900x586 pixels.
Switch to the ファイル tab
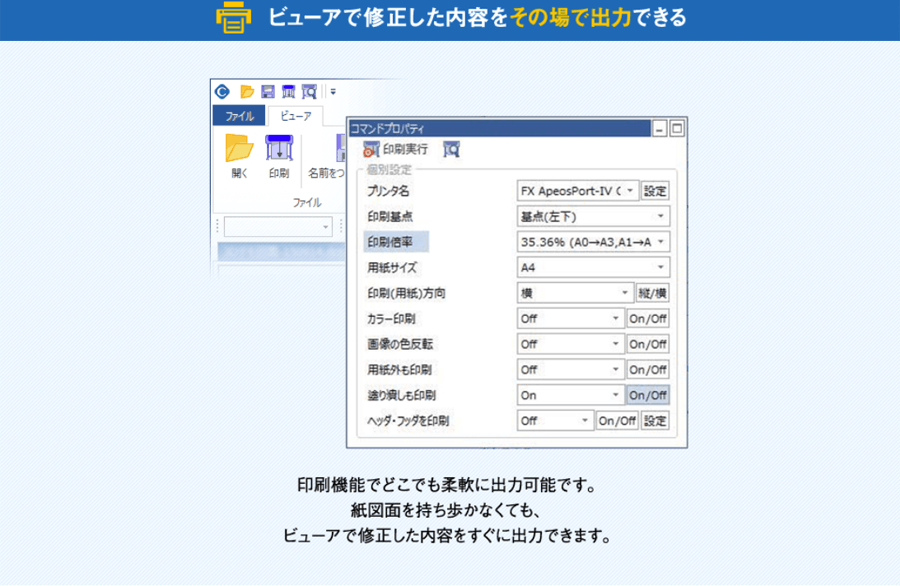tap(238, 117)
